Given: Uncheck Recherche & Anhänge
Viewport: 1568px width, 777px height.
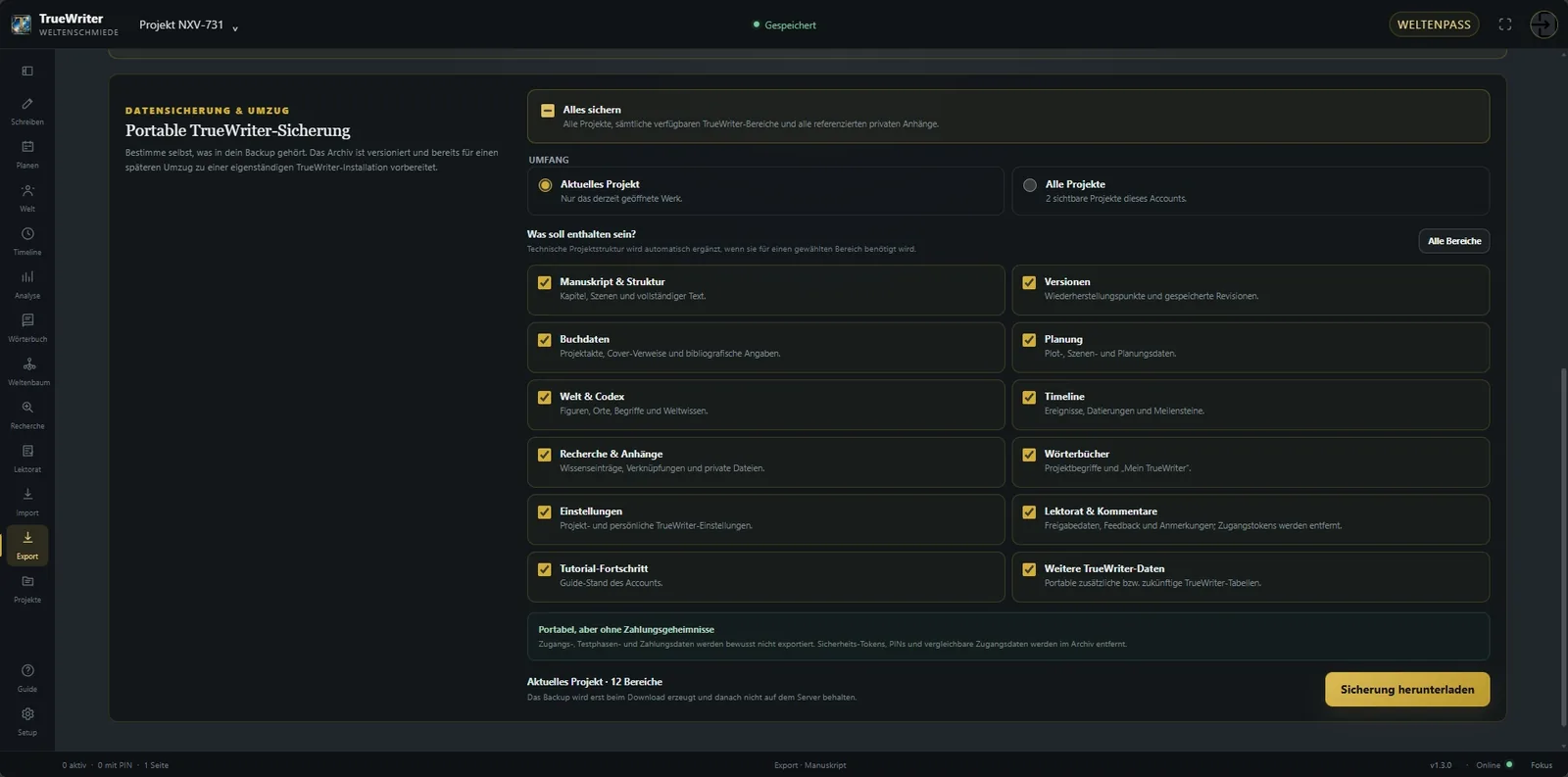Looking at the screenshot, I should point(545,455).
